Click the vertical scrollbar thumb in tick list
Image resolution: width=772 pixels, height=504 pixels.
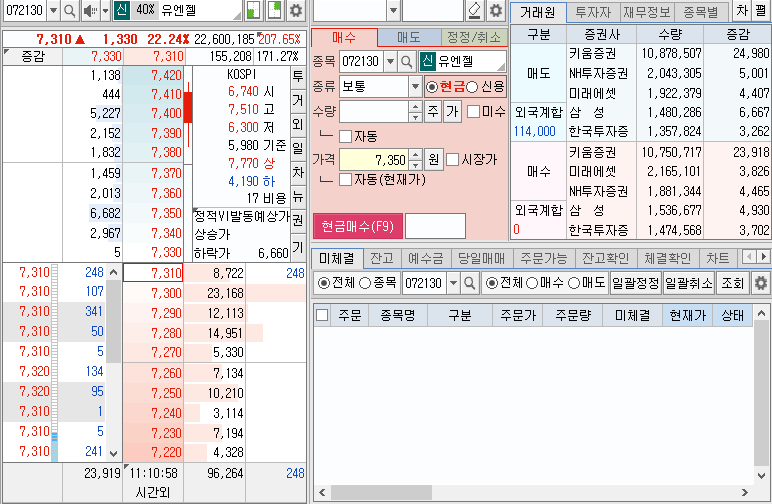(114, 321)
